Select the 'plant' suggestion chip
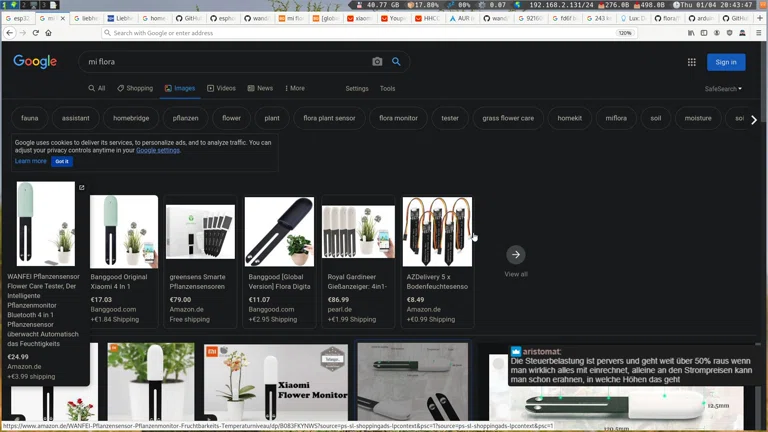 pyautogui.click(x=272, y=118)
